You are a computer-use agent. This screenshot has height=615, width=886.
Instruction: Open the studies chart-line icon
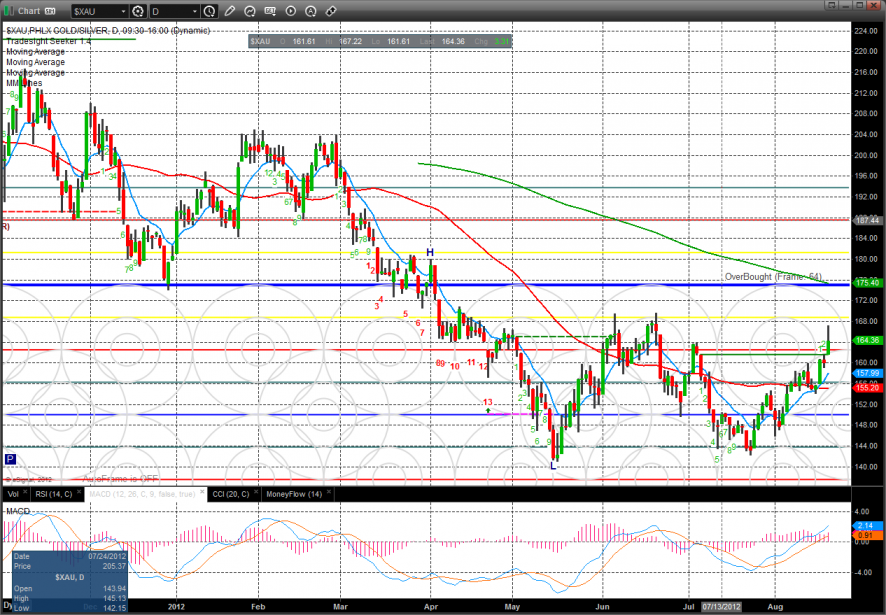tap(250, 11)
